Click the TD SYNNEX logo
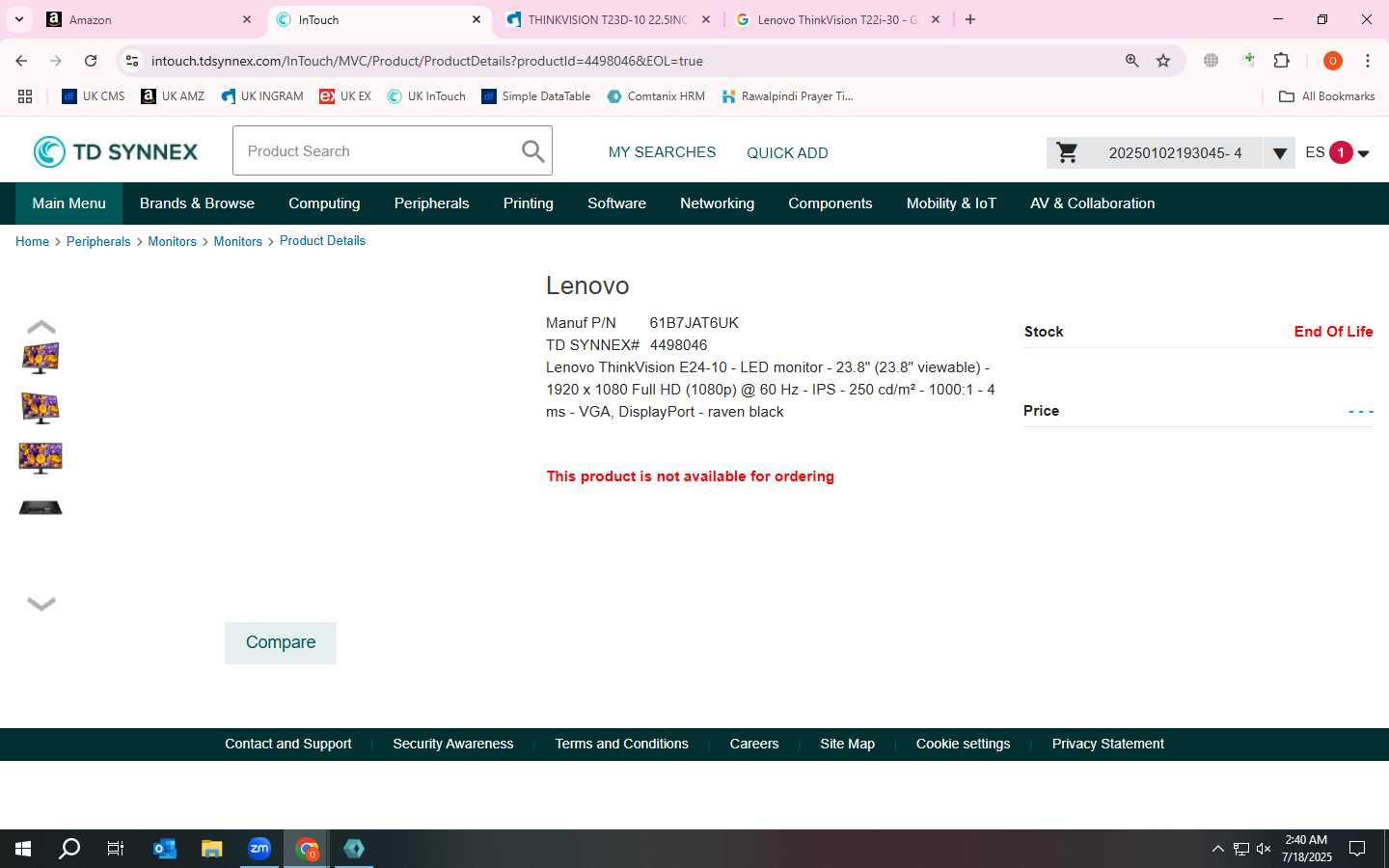The width and height of the screenshot is (1389, 868). pos(116,151)
